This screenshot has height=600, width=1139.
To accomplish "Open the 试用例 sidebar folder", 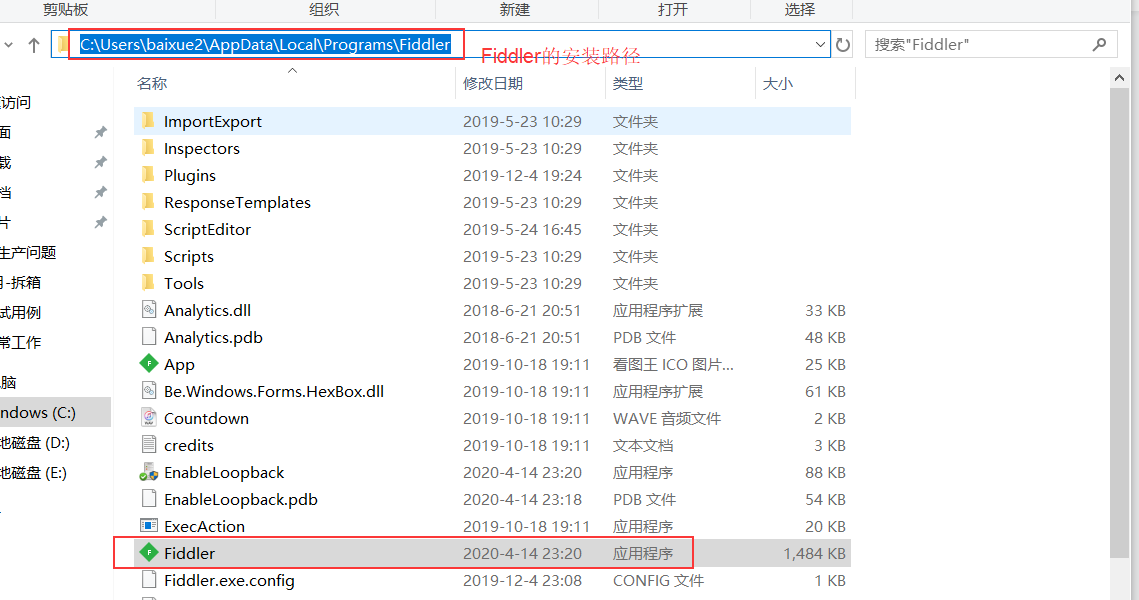I will 20,312.
